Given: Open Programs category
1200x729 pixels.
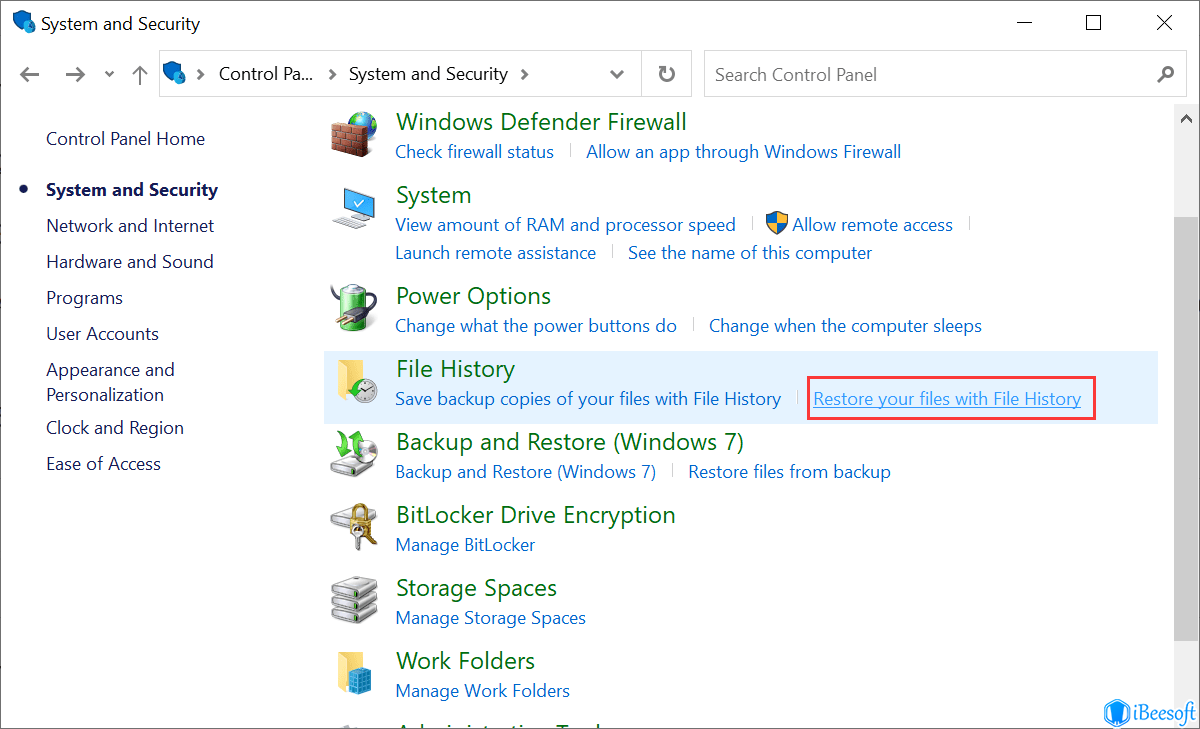Looking at the screenshot, I should point(84,298).
